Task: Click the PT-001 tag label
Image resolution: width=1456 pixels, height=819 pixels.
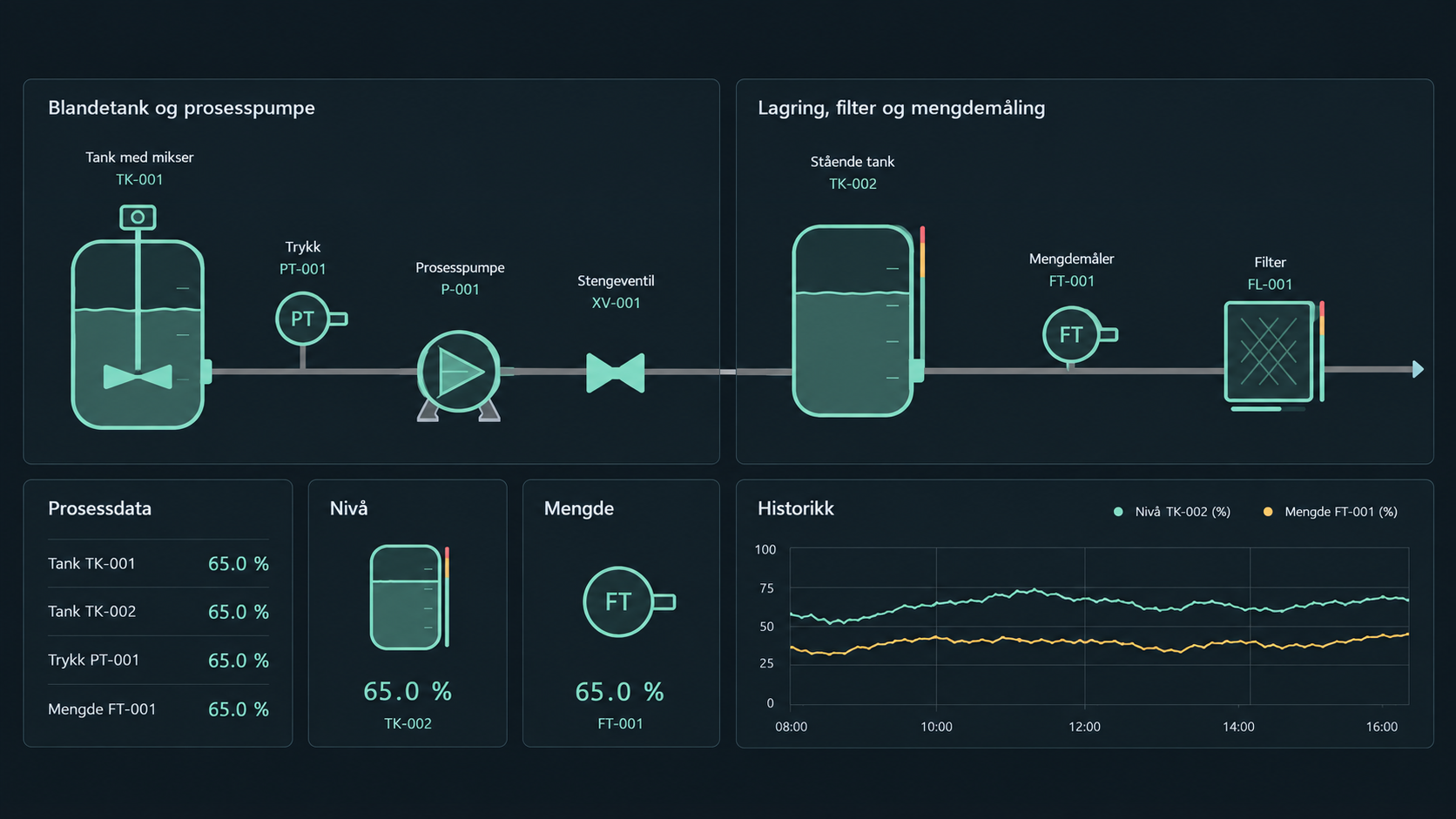Action: [302, 269]
